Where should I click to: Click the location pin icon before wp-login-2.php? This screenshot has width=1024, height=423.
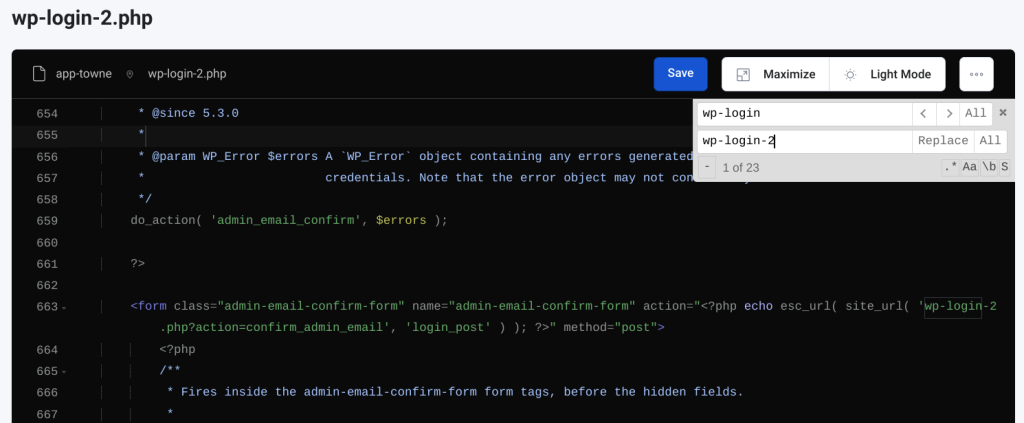pyautogui.click(x=130, y=74)
